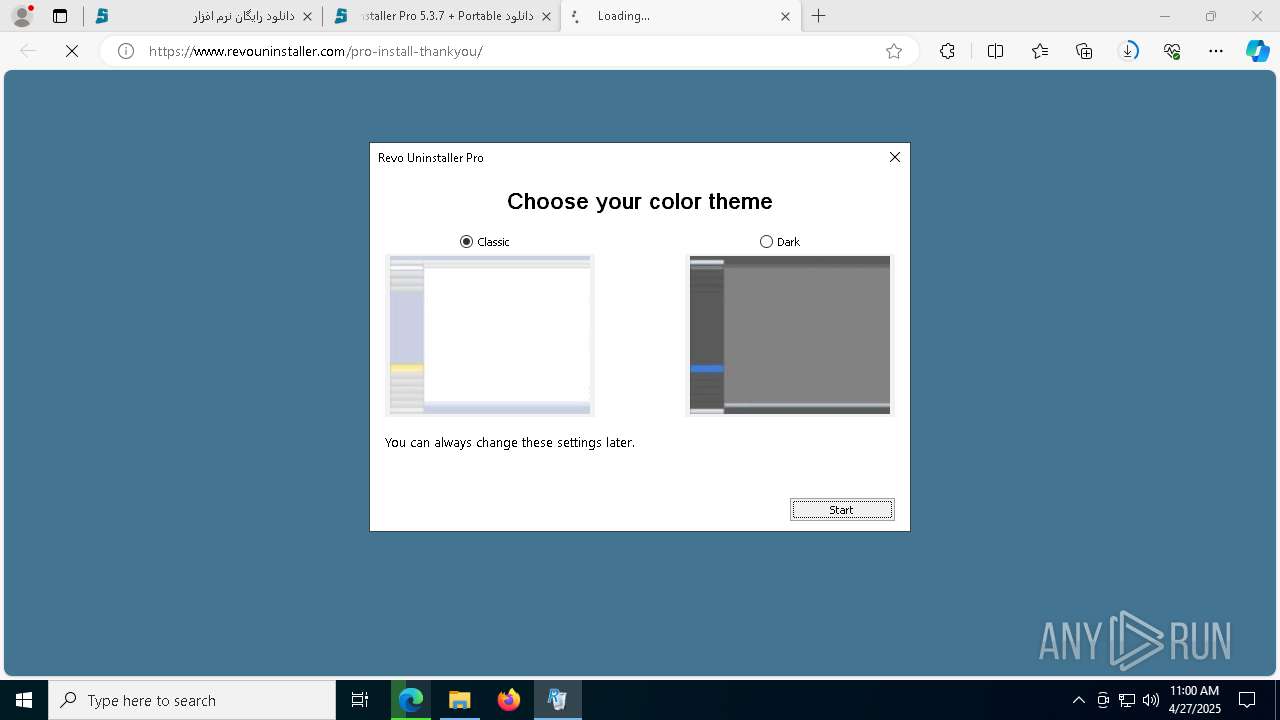Click the address bar URL field
The width and height of the screenshot is (1280, 720).
click(x=510, y=51)
